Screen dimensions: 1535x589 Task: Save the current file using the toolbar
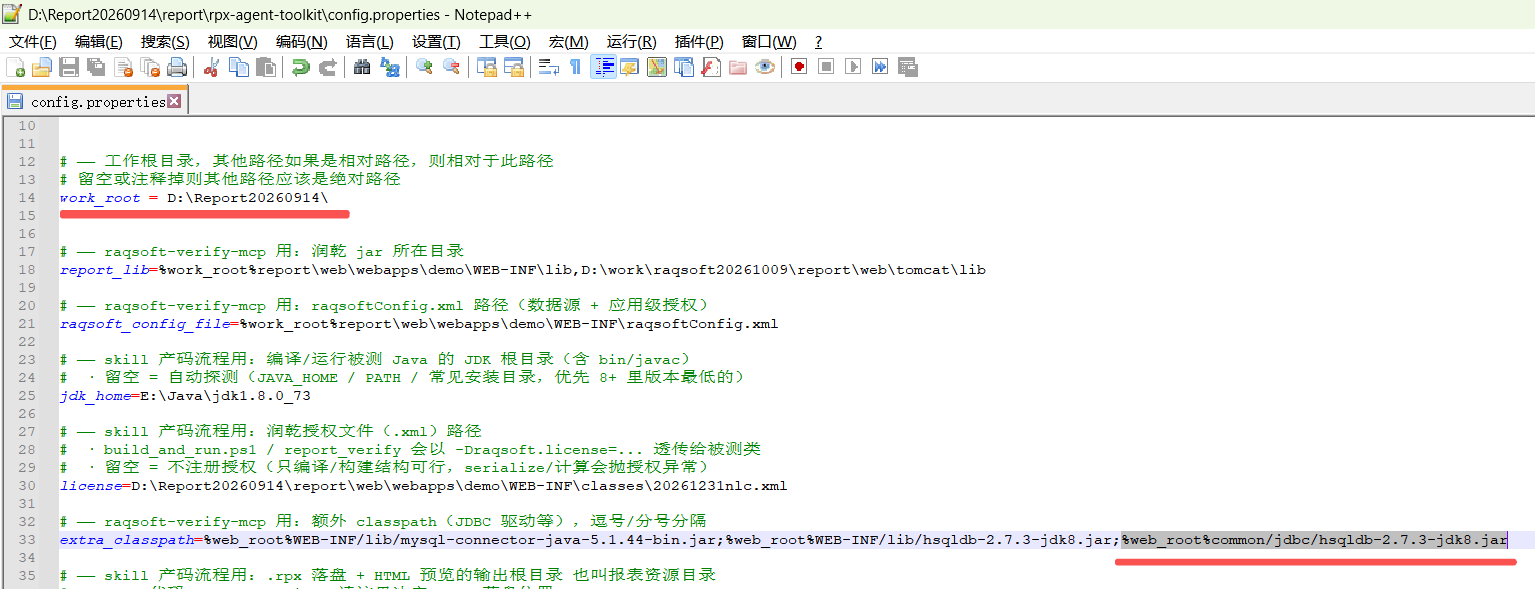[69, 67]
